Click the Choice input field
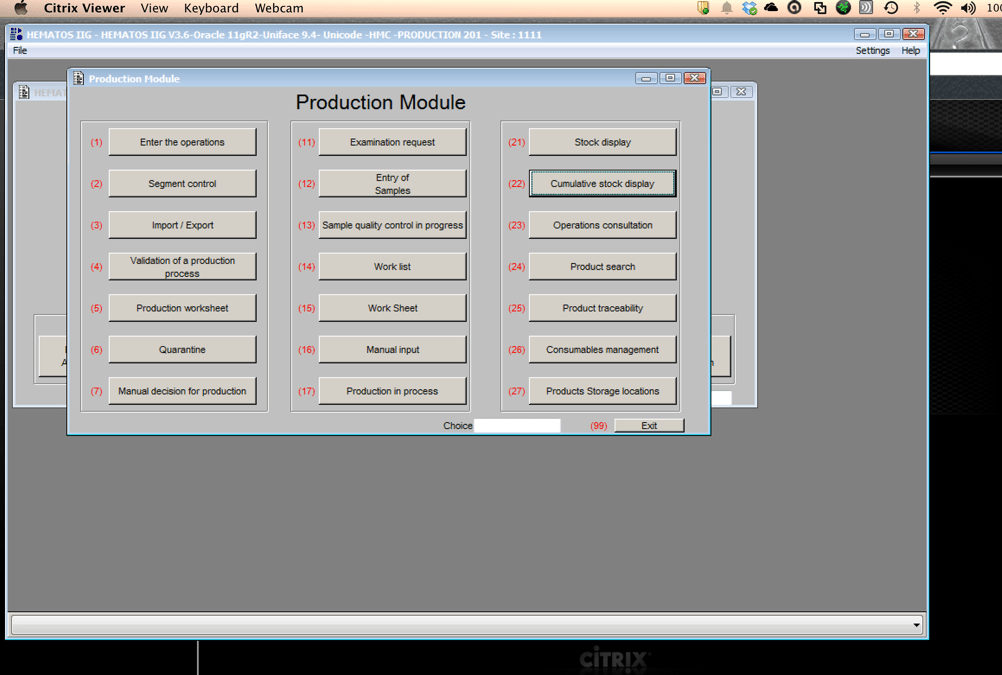 517,426
